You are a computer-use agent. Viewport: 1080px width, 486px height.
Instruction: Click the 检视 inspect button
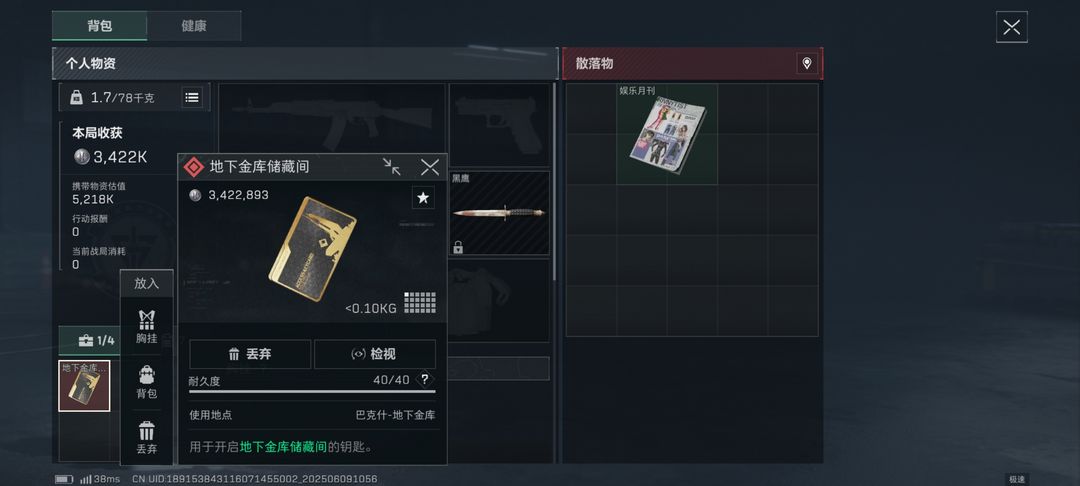coord(375,354)
